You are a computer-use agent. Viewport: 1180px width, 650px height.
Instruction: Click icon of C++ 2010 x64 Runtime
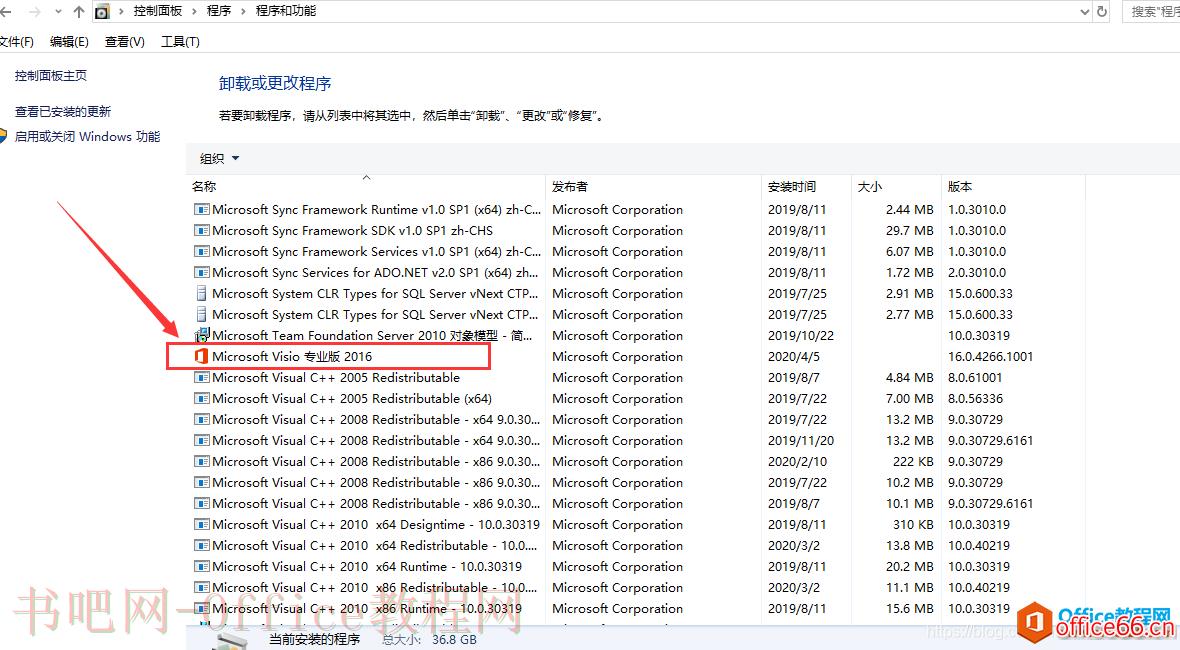tap(201, 566)
